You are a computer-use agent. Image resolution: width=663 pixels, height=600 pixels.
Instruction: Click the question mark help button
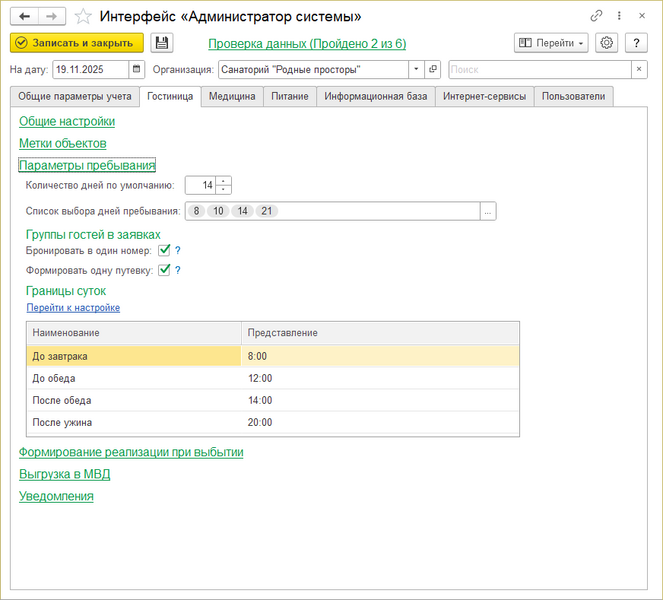coord(637,43)
